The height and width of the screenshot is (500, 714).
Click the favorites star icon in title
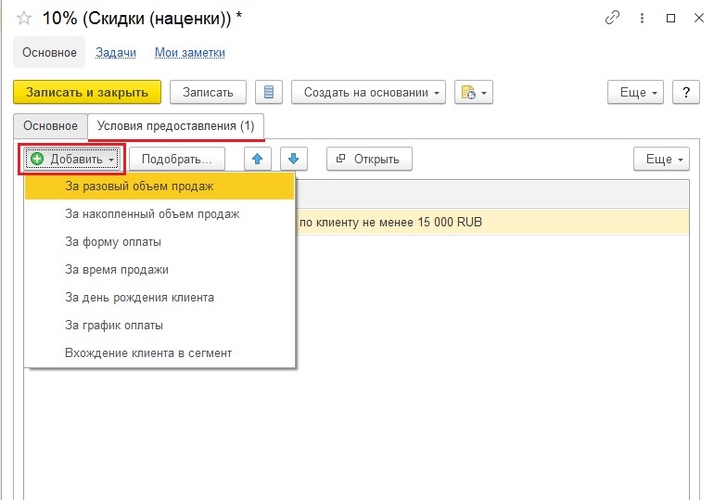click(23, 18)
